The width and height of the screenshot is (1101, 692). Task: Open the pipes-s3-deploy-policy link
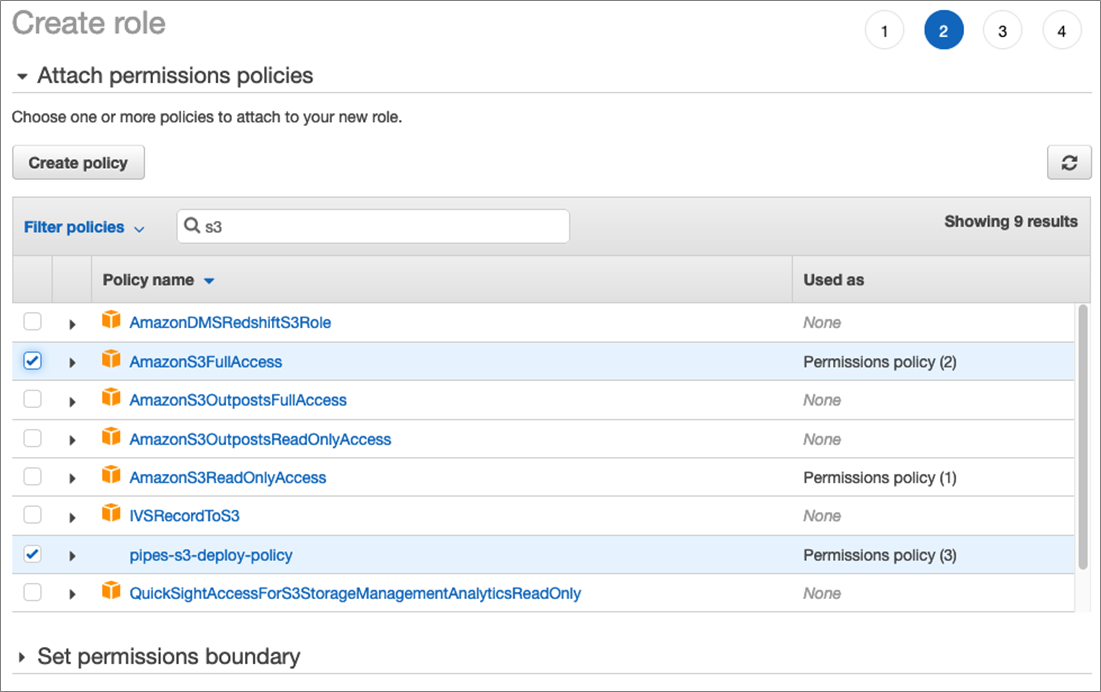pyautogui.click(x=211, y=555)
